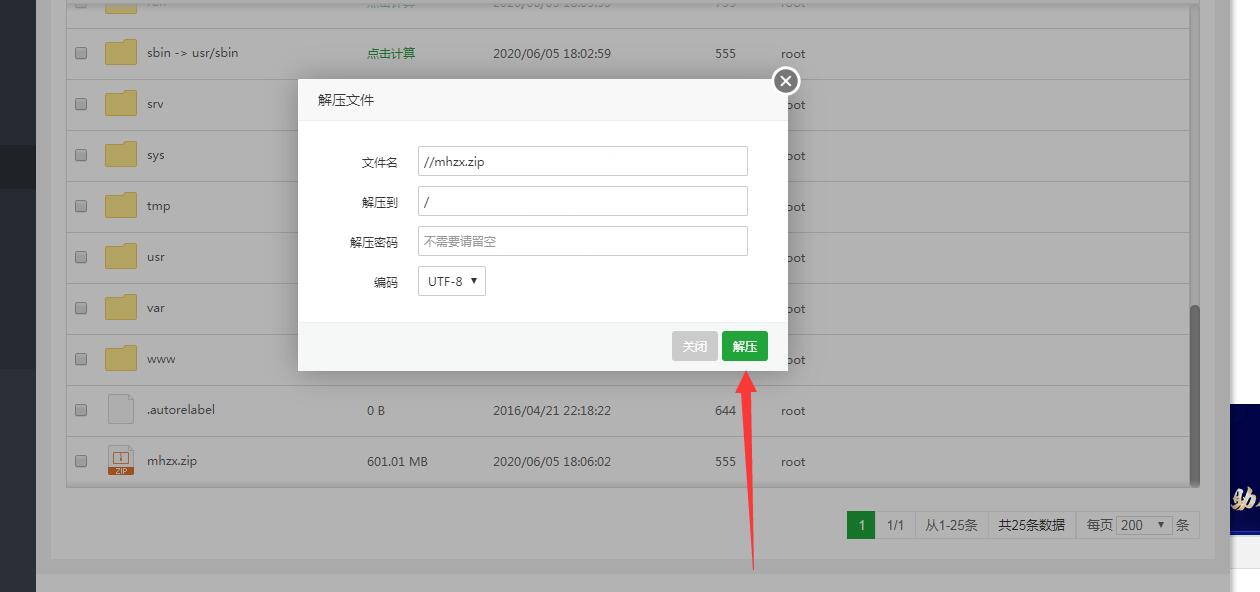
Task: Click the .autorelabel file icon
Action: [x=121, y=409]
